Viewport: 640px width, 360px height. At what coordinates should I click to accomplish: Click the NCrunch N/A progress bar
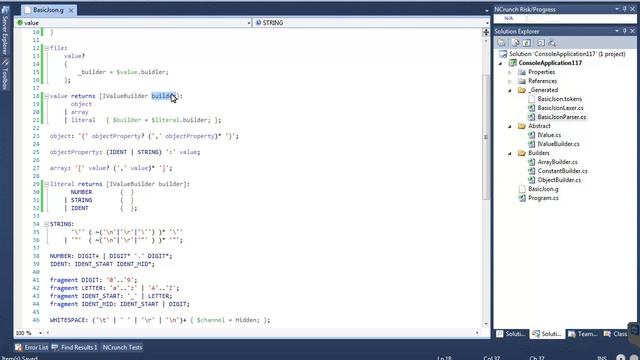(x=564, y=19)
